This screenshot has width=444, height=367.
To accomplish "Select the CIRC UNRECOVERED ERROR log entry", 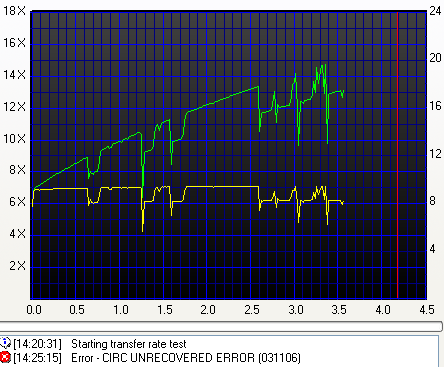I will [150, 358].
